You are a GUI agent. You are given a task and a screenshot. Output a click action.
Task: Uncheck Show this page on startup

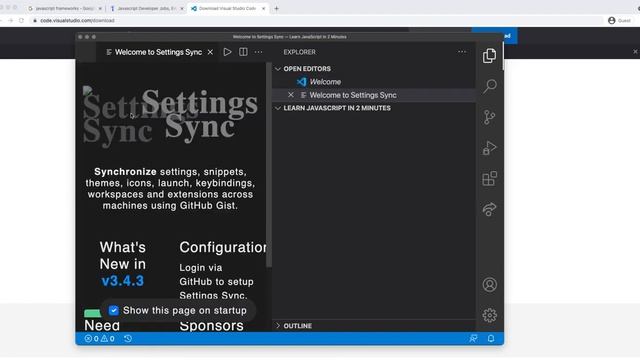click(113, 310)
